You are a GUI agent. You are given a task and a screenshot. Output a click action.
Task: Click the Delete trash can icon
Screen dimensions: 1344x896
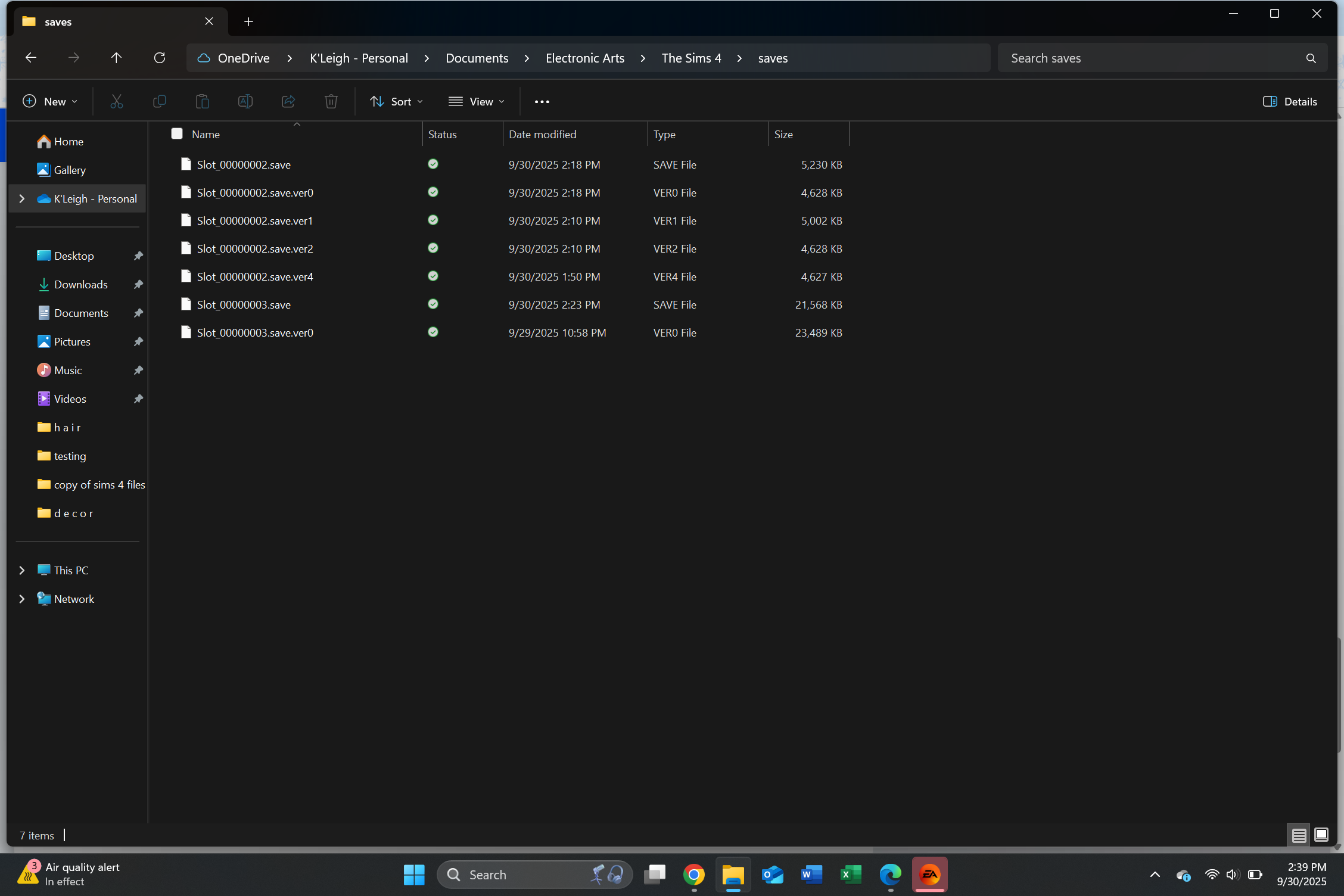(331, 101)
